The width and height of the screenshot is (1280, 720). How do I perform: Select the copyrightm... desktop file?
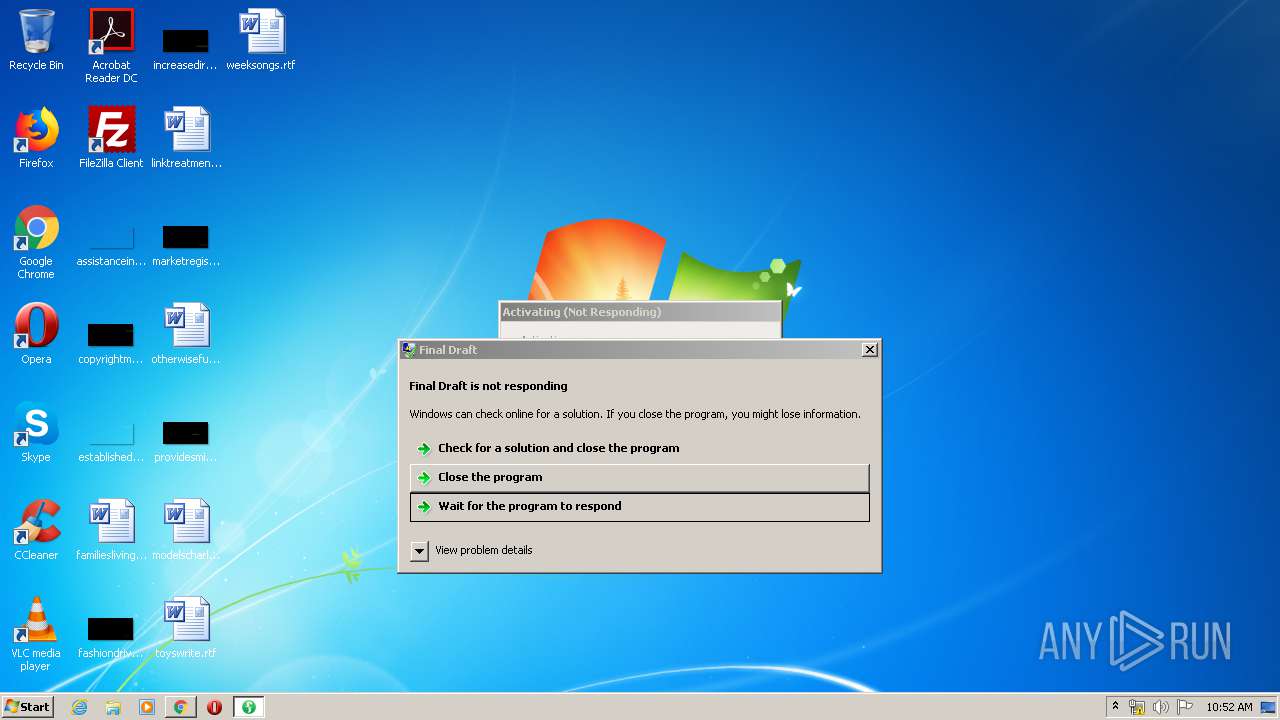(x=111, y=342)
